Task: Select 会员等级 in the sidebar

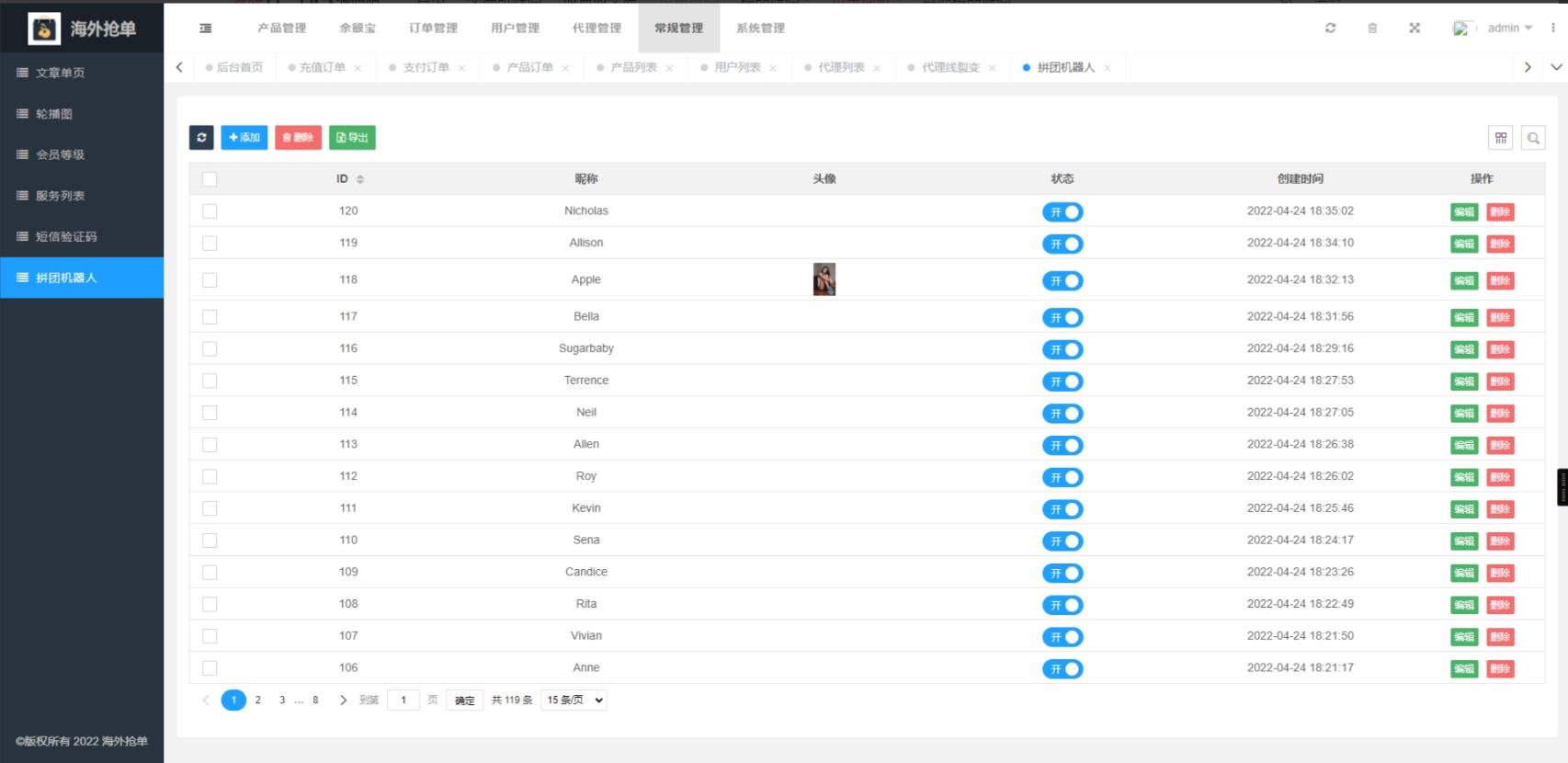Action: click(x=61, y=154)
